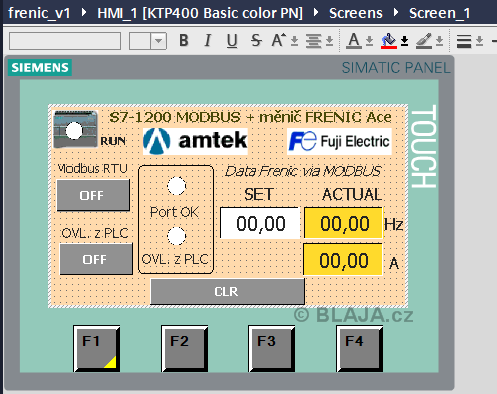Expand the fill color options arrow
Screen dimensions: 497x394
[405, 41]
